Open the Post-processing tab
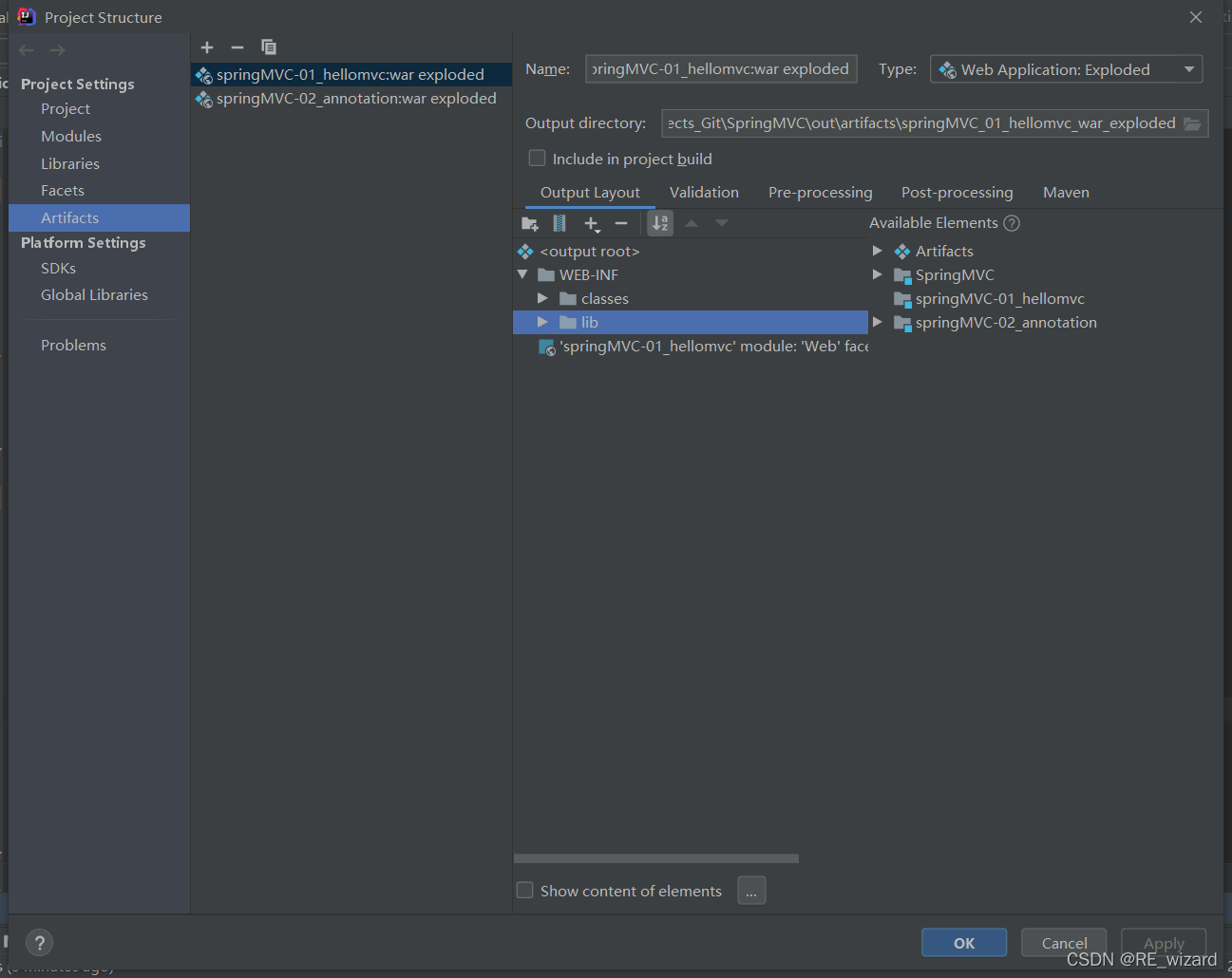Image resolution: width=1232 pixels, height=978 pixels. coord(957,192)
